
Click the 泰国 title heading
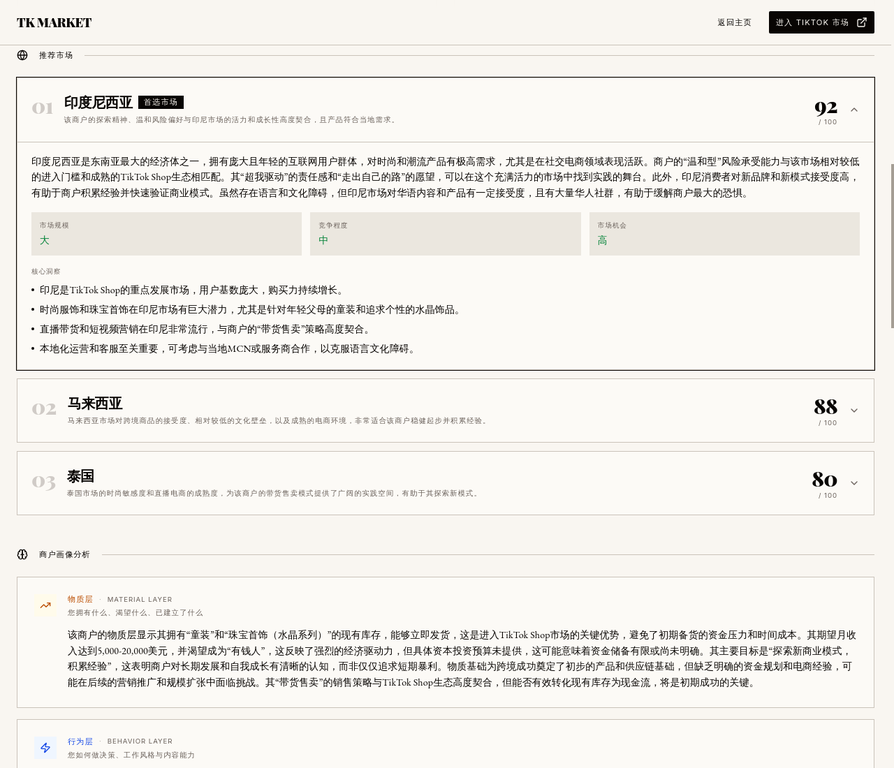[x=81, y=476]
